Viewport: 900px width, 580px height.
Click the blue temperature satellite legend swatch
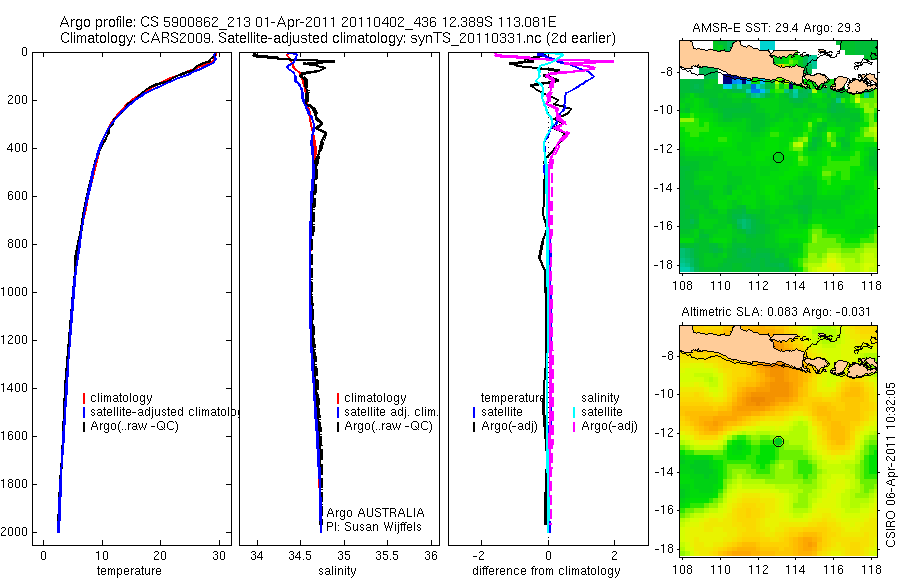[474, 412]
